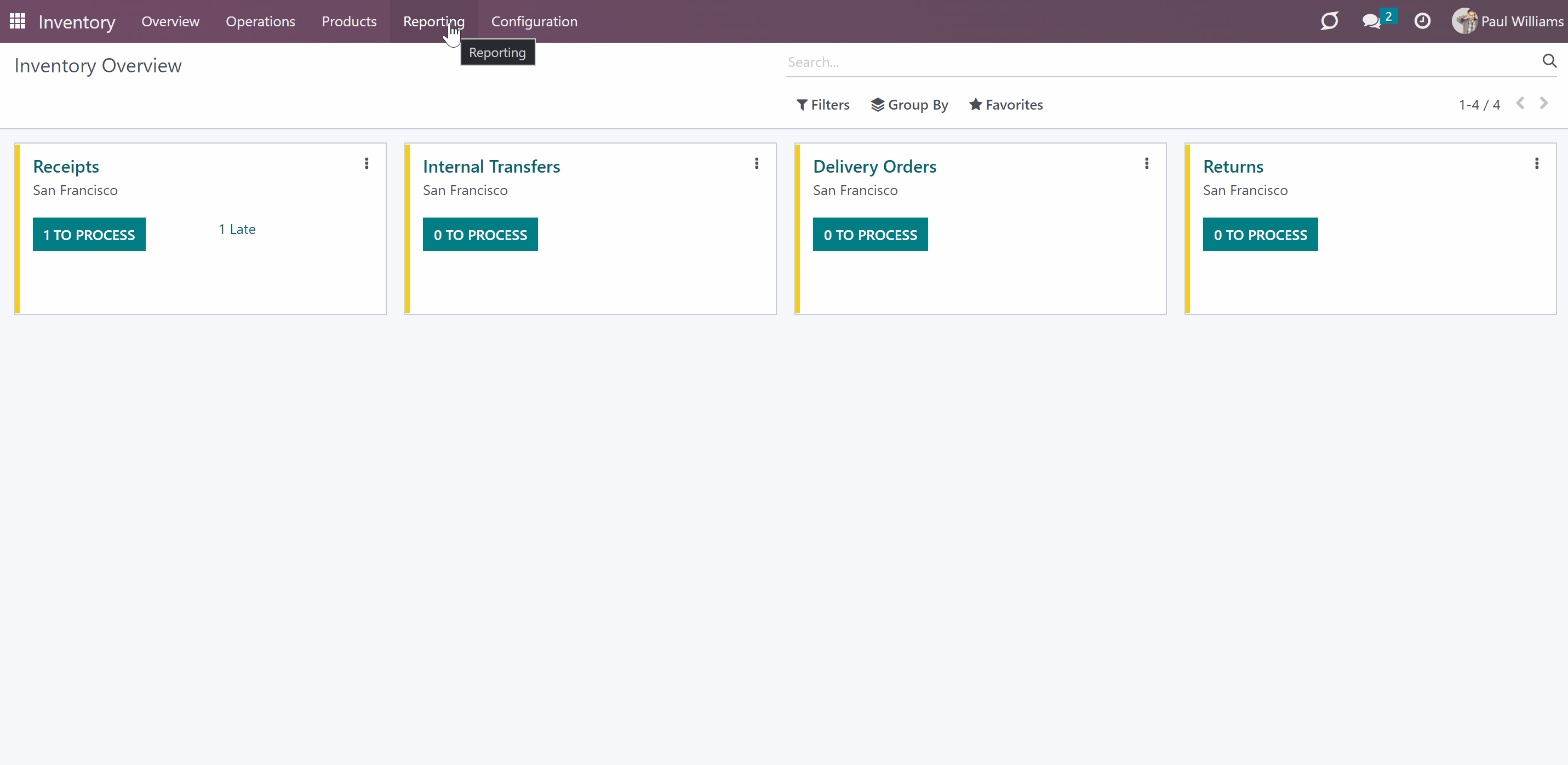Click Returns 0 TO PROCESS button
This screenshot has width=1568, height=765.
[1261, 235]
